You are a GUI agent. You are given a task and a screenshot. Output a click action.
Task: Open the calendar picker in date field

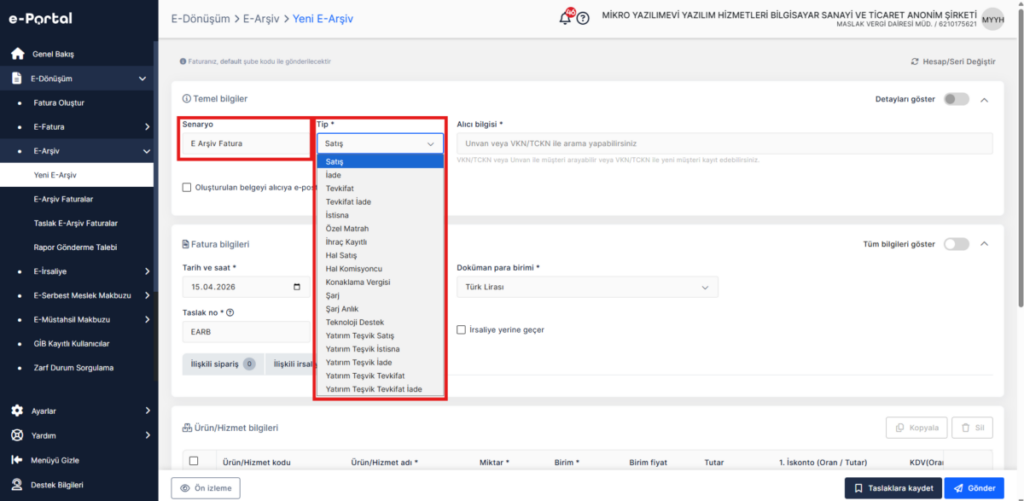(297, 287)
